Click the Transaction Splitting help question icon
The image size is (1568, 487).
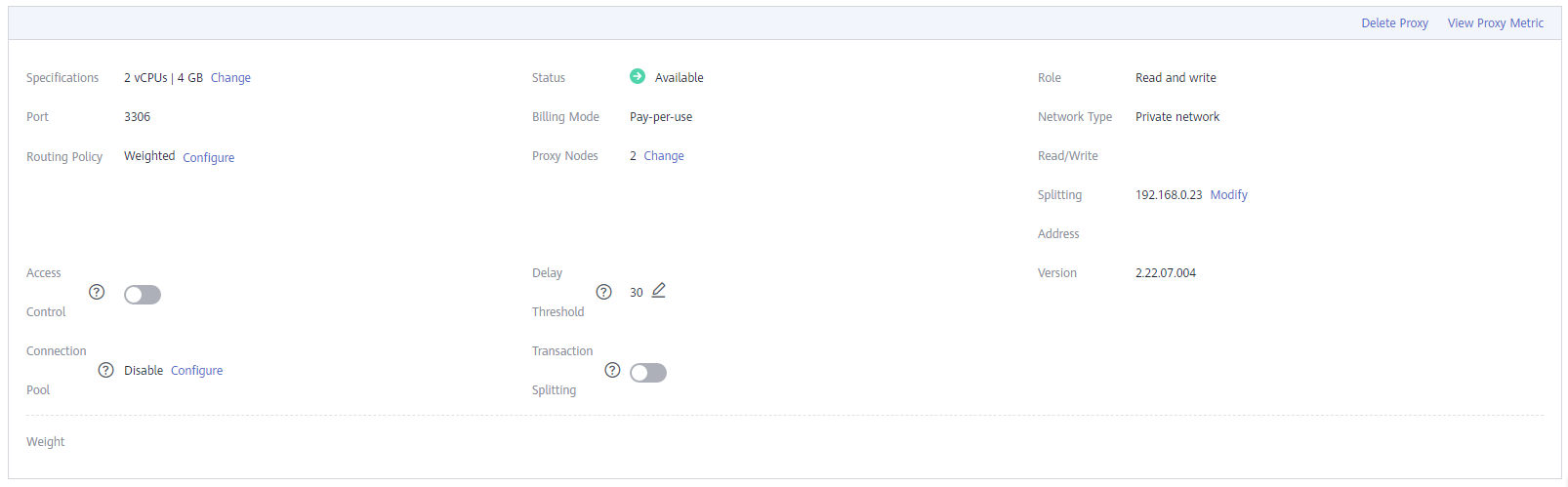click(612, 370)
